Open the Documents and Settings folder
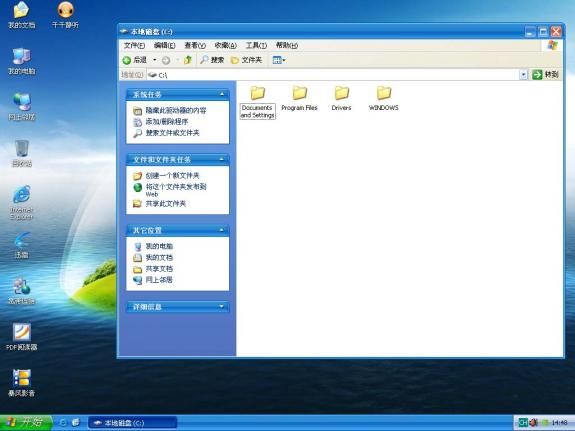 click(x=257, y=102)
